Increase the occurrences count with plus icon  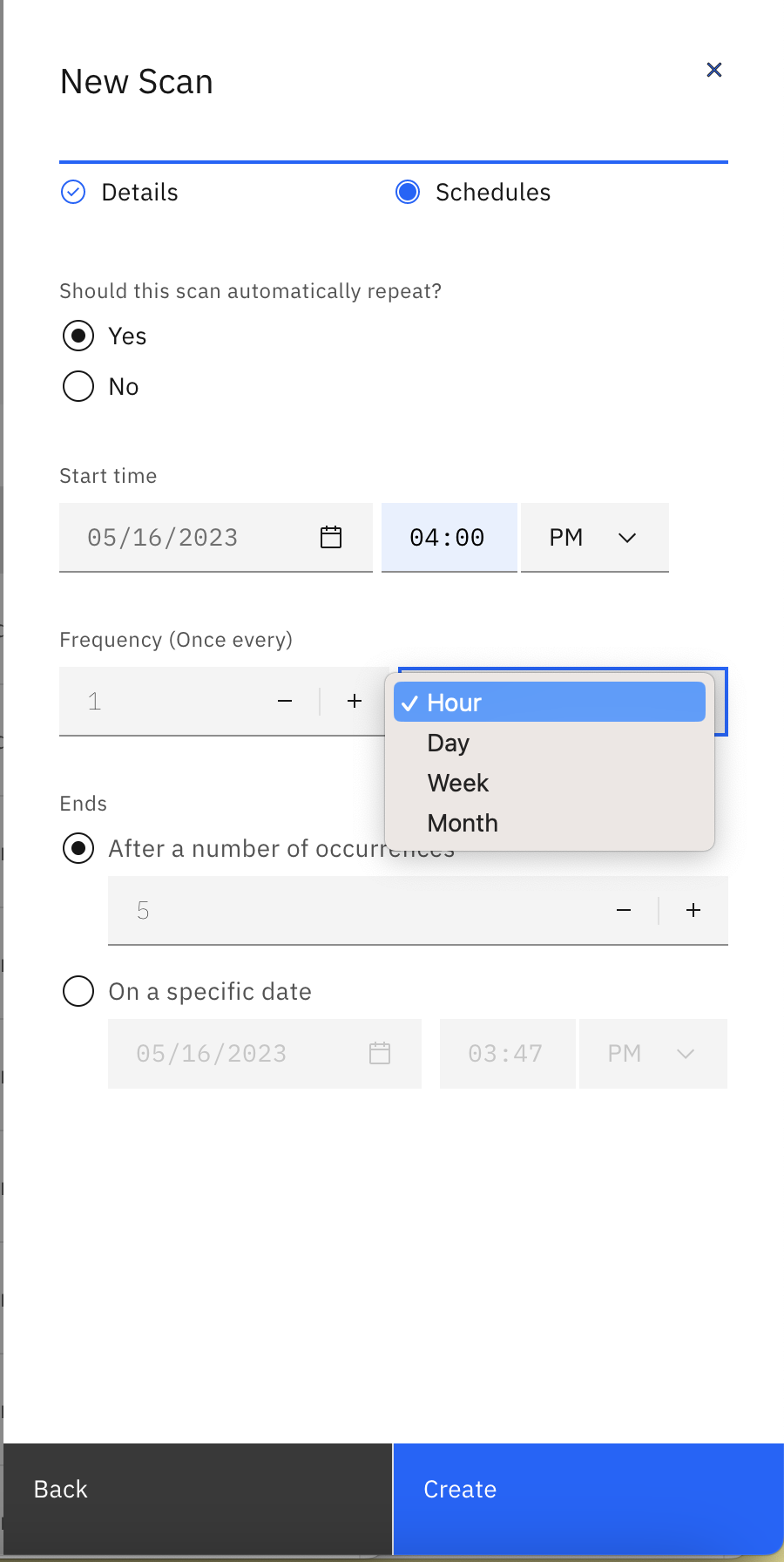(x=693, y=910)
